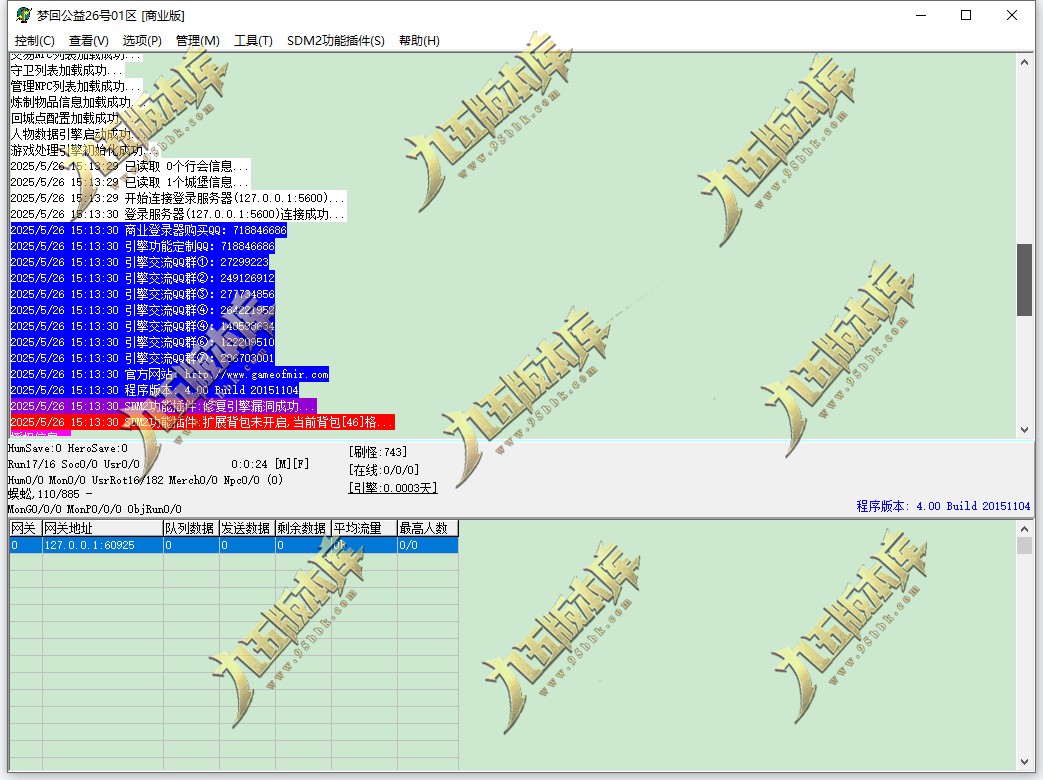
Task: Click the 队列数据 column header
Action: coord(191,528)
